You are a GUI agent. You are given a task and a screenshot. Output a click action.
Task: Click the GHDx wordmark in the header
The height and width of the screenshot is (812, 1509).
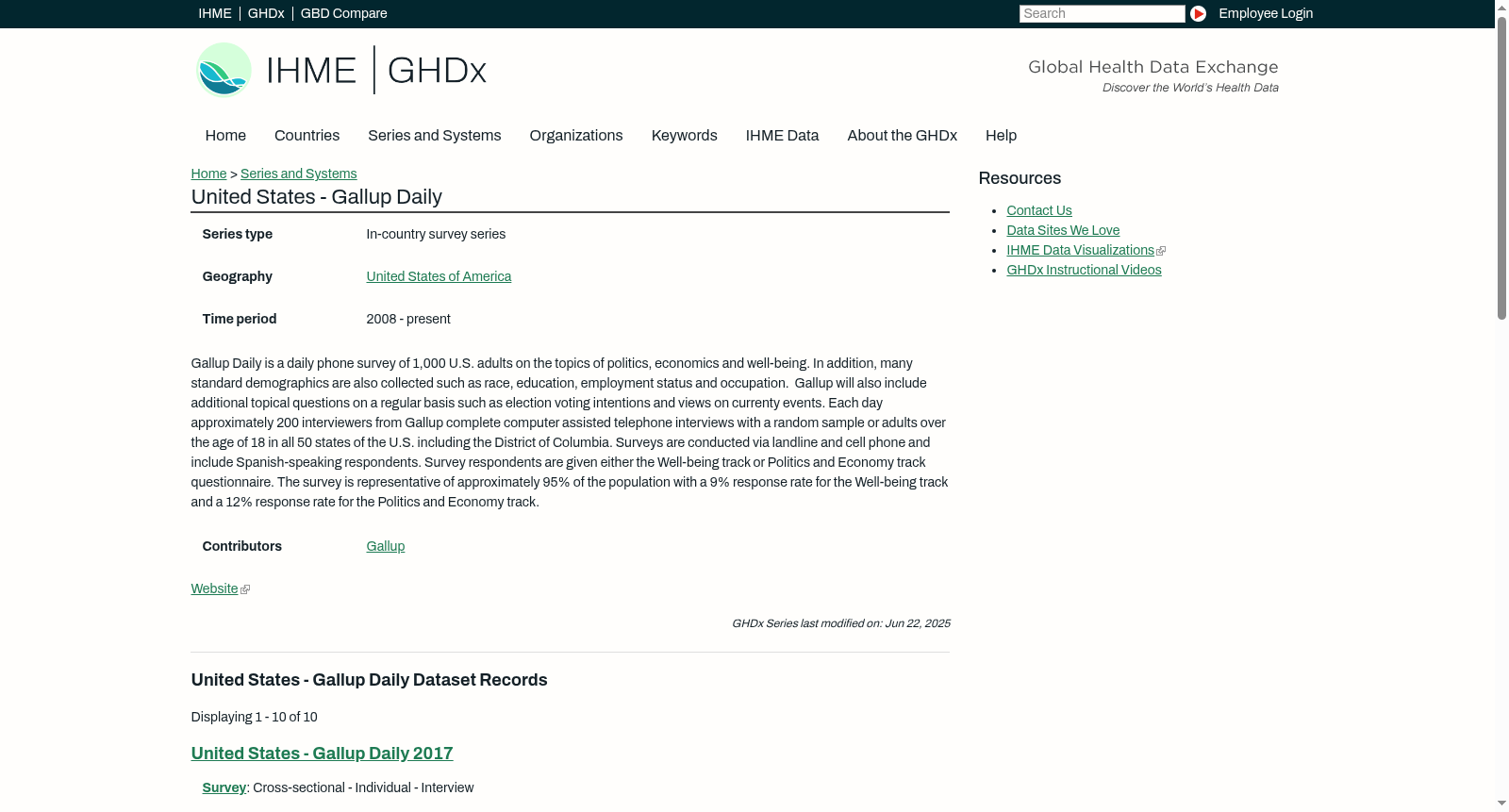(x=437, y=71)
